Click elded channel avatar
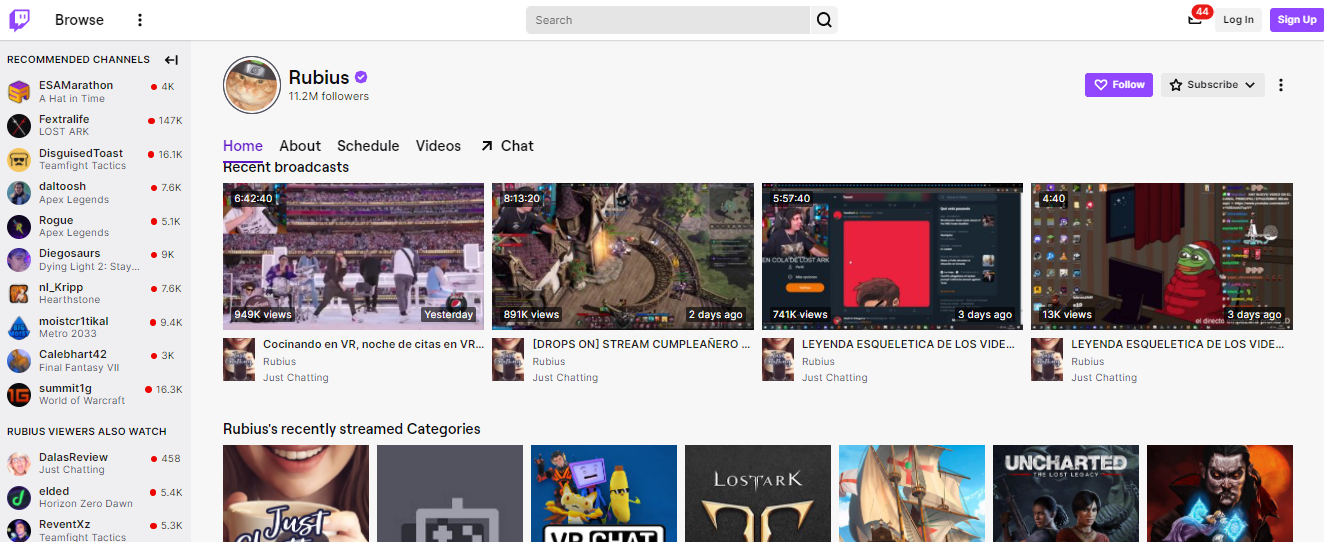 19,497
